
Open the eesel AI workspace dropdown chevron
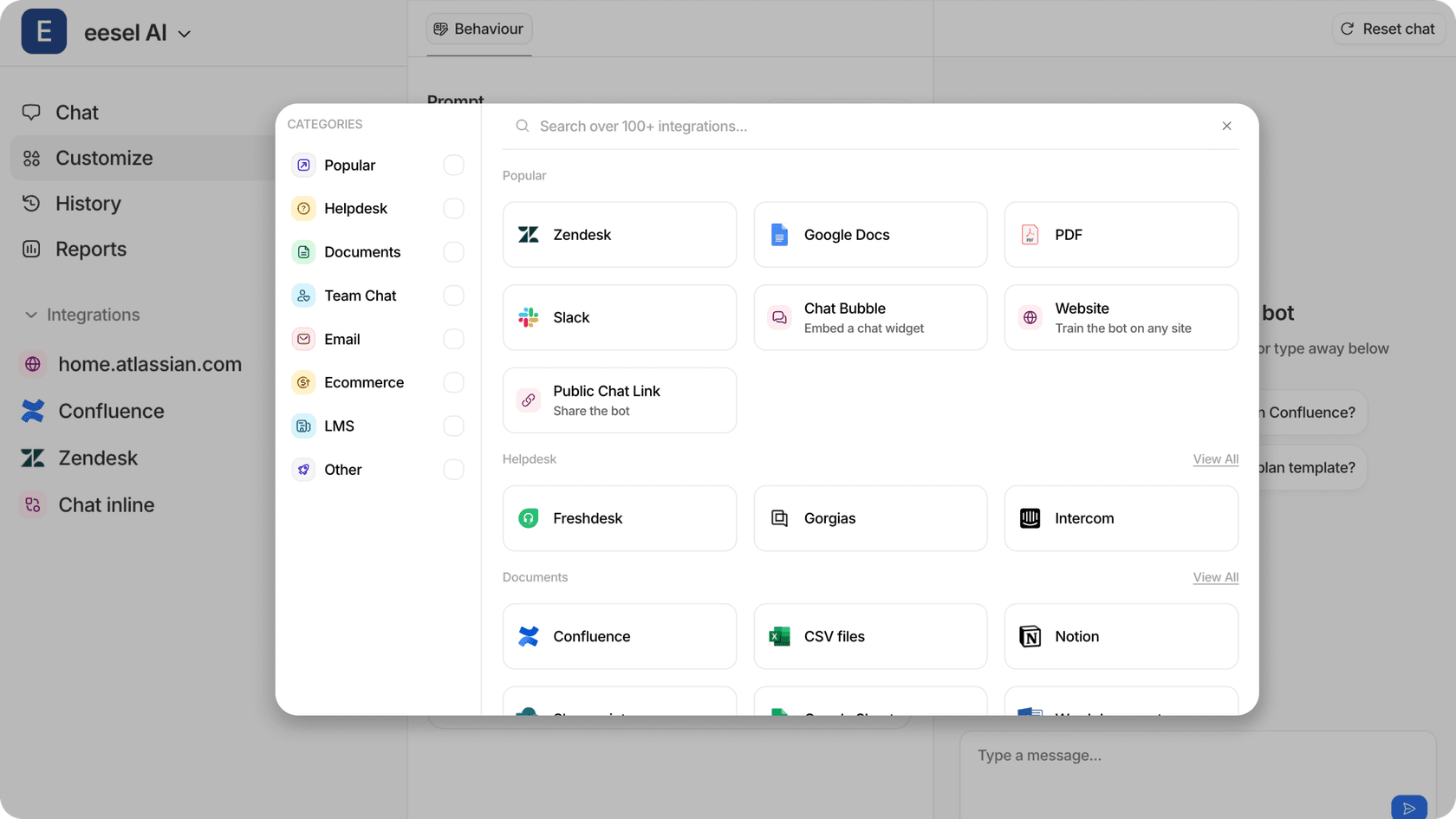pos(185,34)
